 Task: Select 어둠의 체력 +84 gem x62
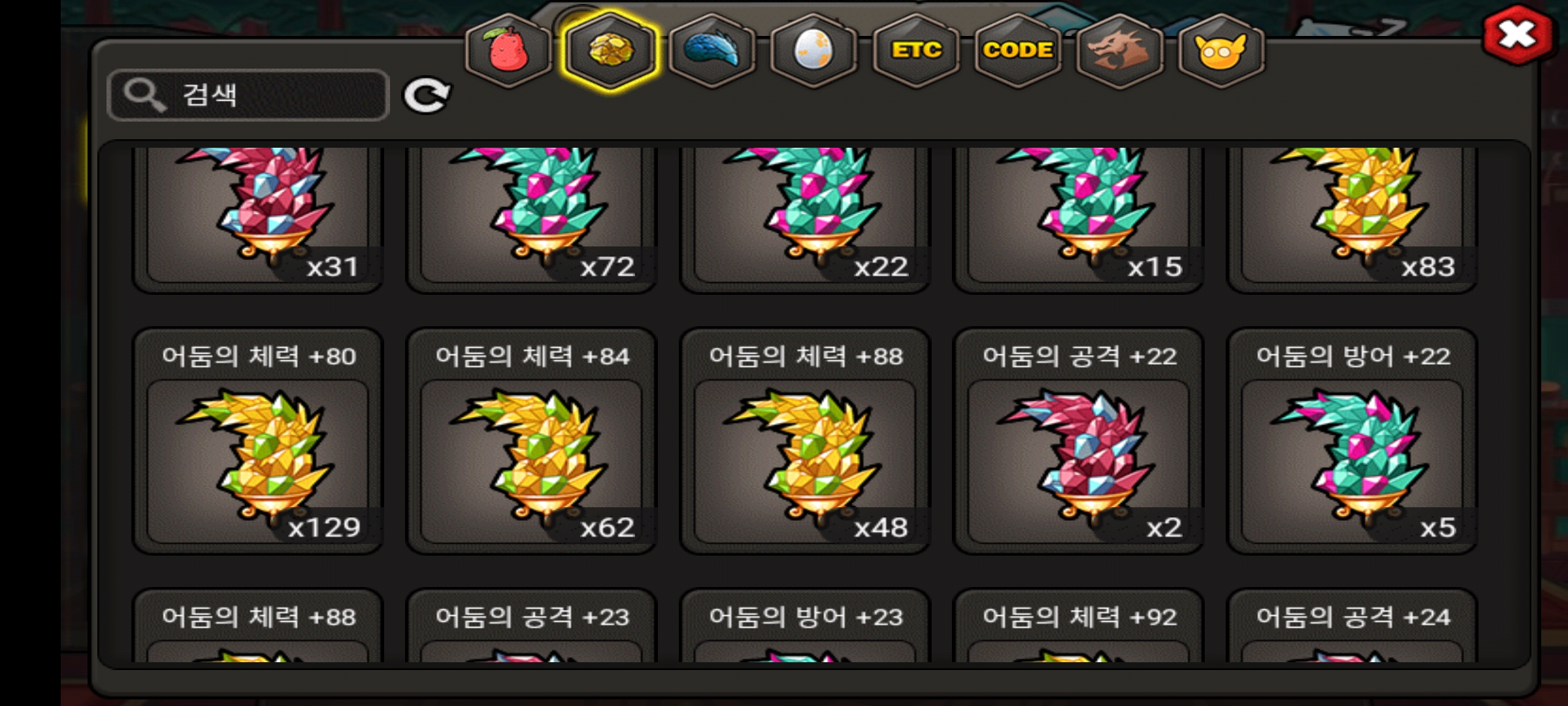coord(531,441)
